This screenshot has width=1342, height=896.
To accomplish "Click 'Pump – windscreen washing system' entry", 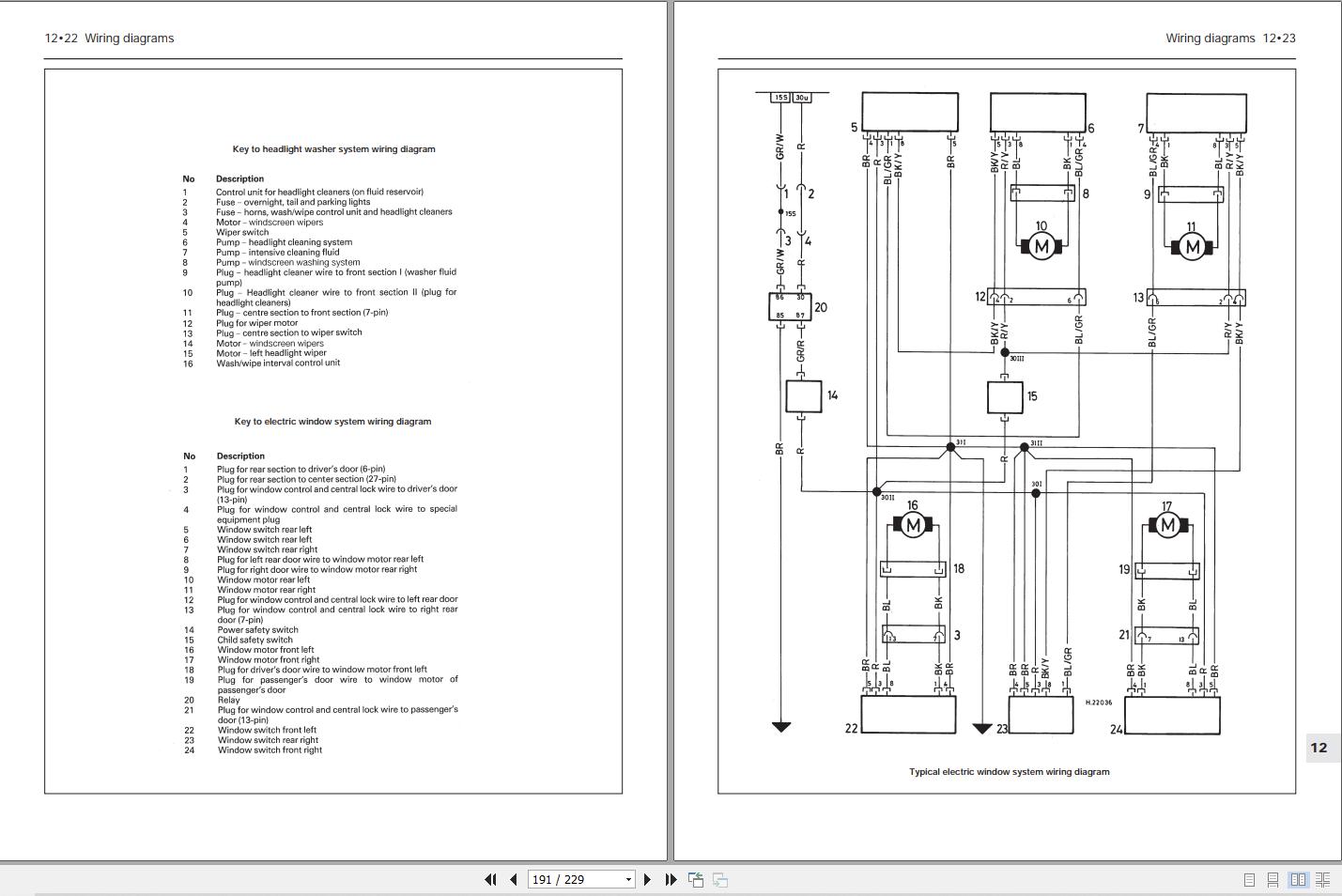I will click(287, 263).
